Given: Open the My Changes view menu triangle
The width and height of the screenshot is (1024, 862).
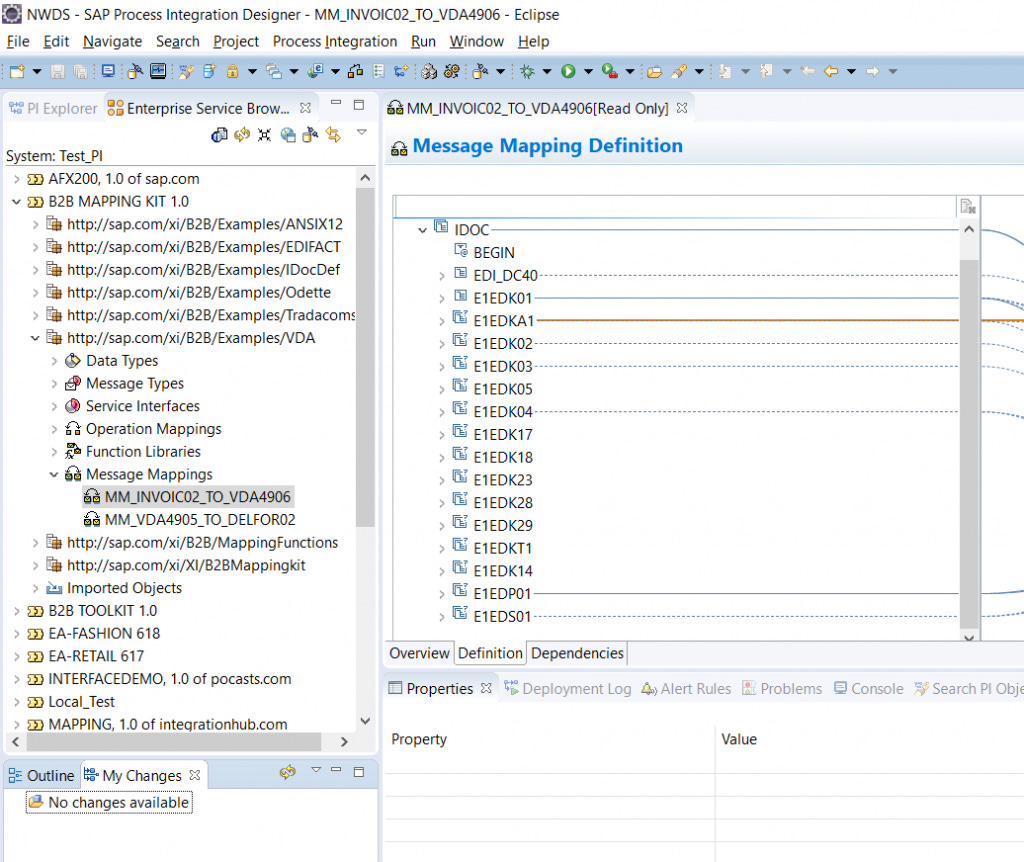Looking at the screenshot, I should tap(316, 770).
